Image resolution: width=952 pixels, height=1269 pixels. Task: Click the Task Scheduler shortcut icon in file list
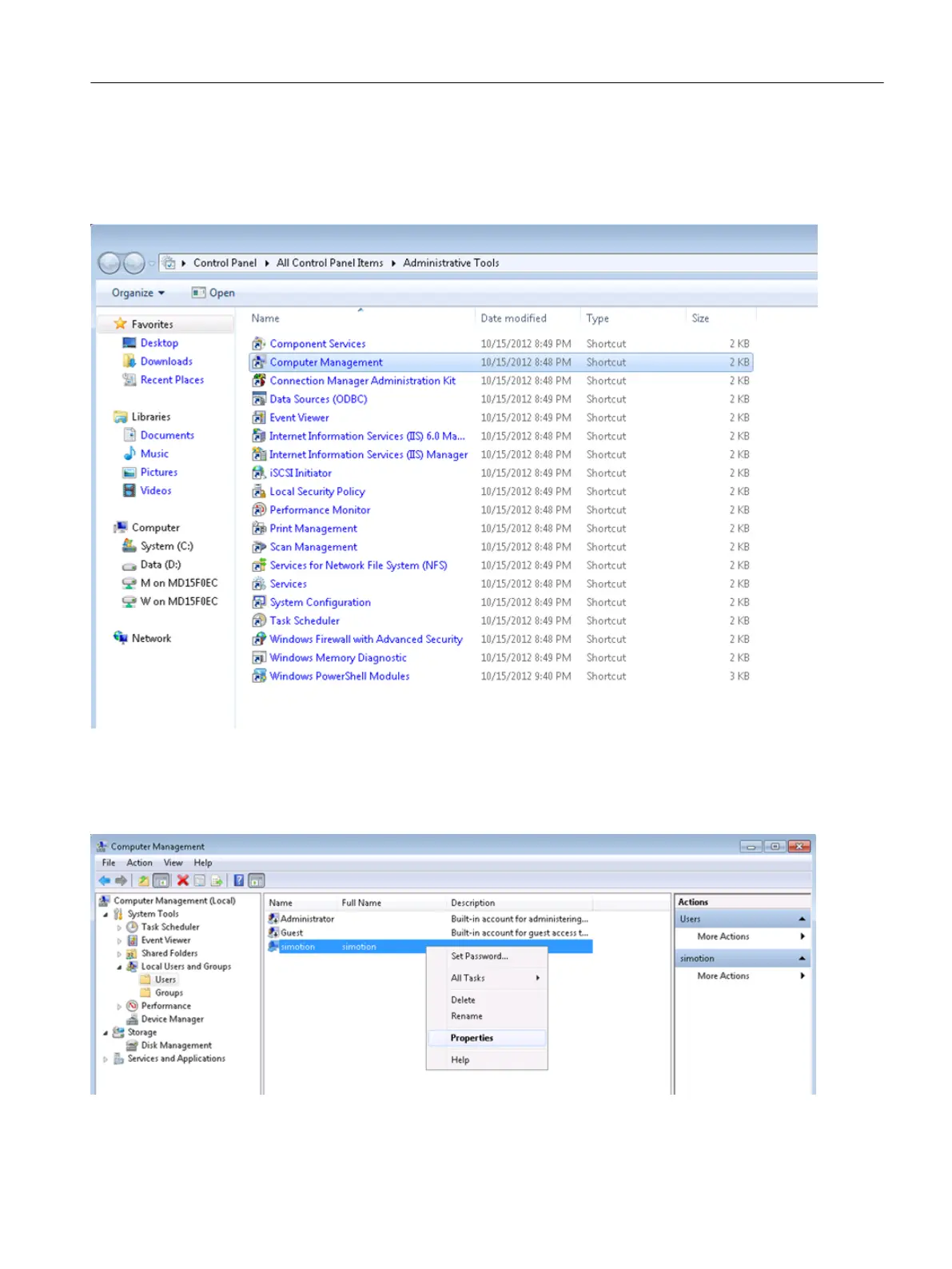[259, 621]
